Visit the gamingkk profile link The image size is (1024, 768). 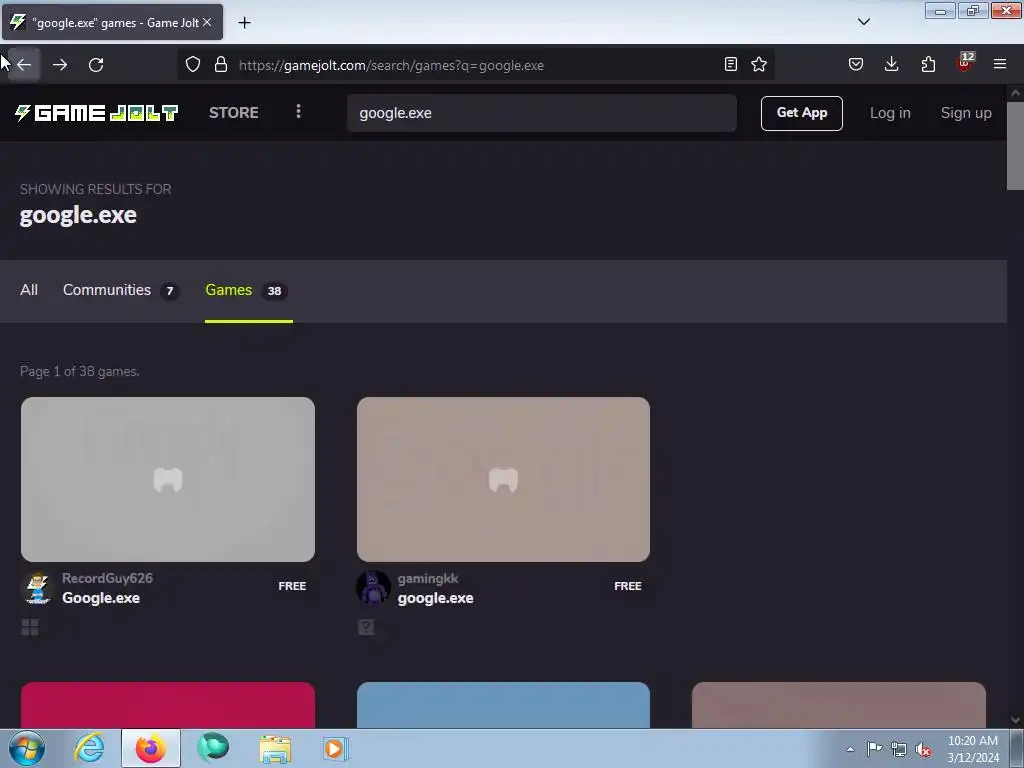coord(428,578)
